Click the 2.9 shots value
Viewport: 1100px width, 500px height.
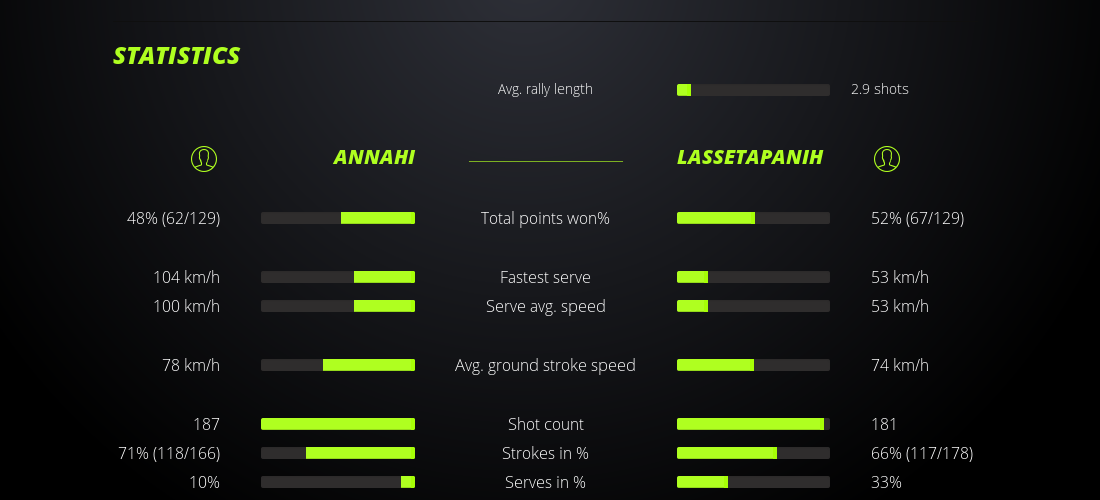(x=880, y=89)
